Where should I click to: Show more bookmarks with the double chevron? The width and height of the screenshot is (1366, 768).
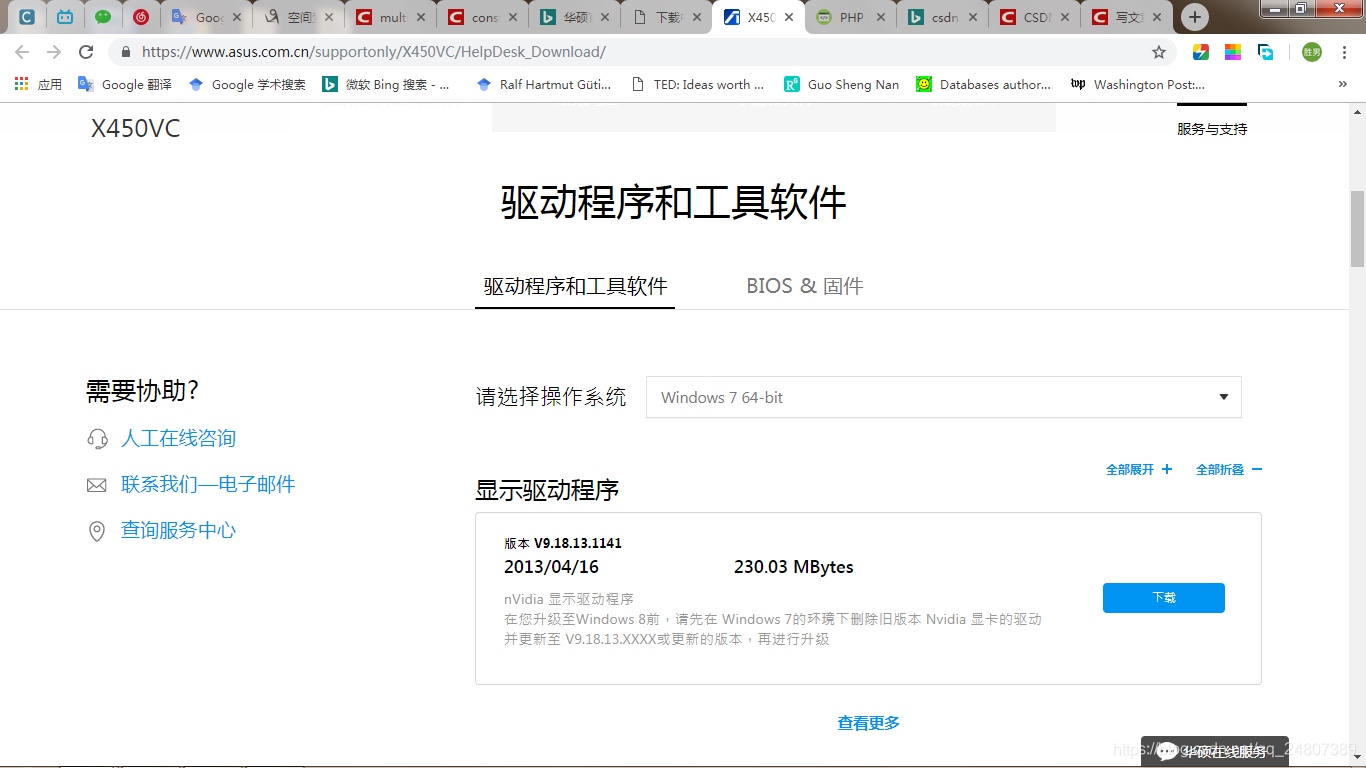click(x=1342, y=85)
